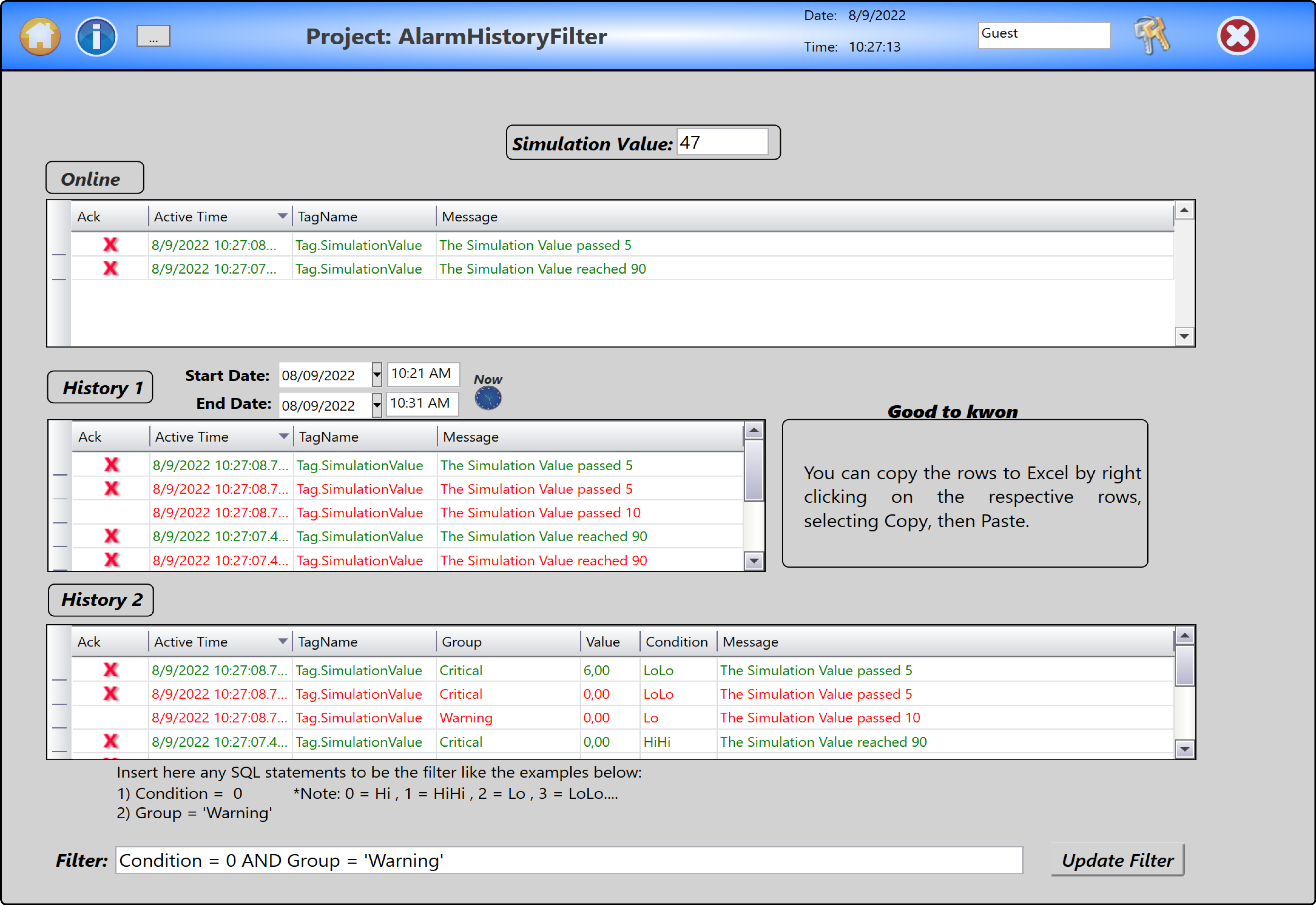
Task: Click the History 1 section label
Action: [100, 387]
